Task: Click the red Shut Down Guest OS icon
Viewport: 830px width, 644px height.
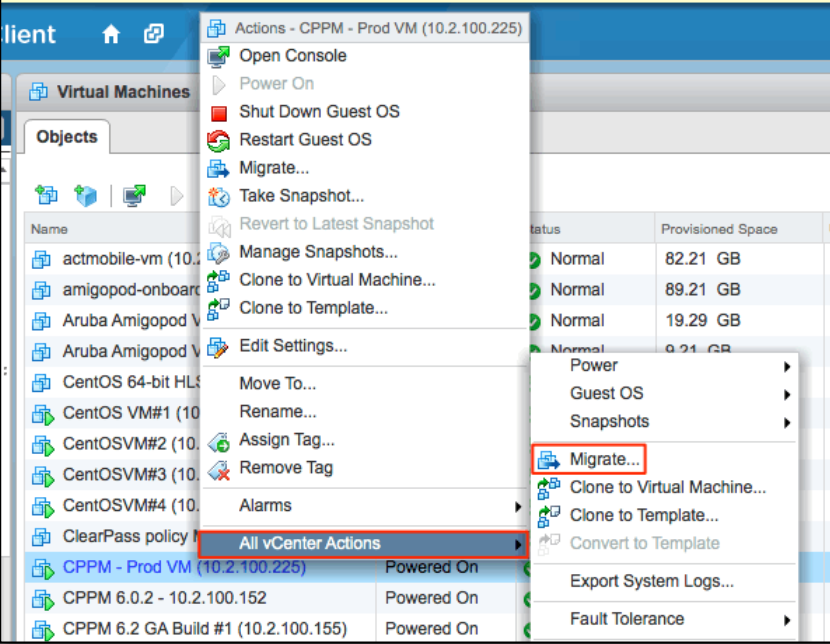Action: (219, 113)
